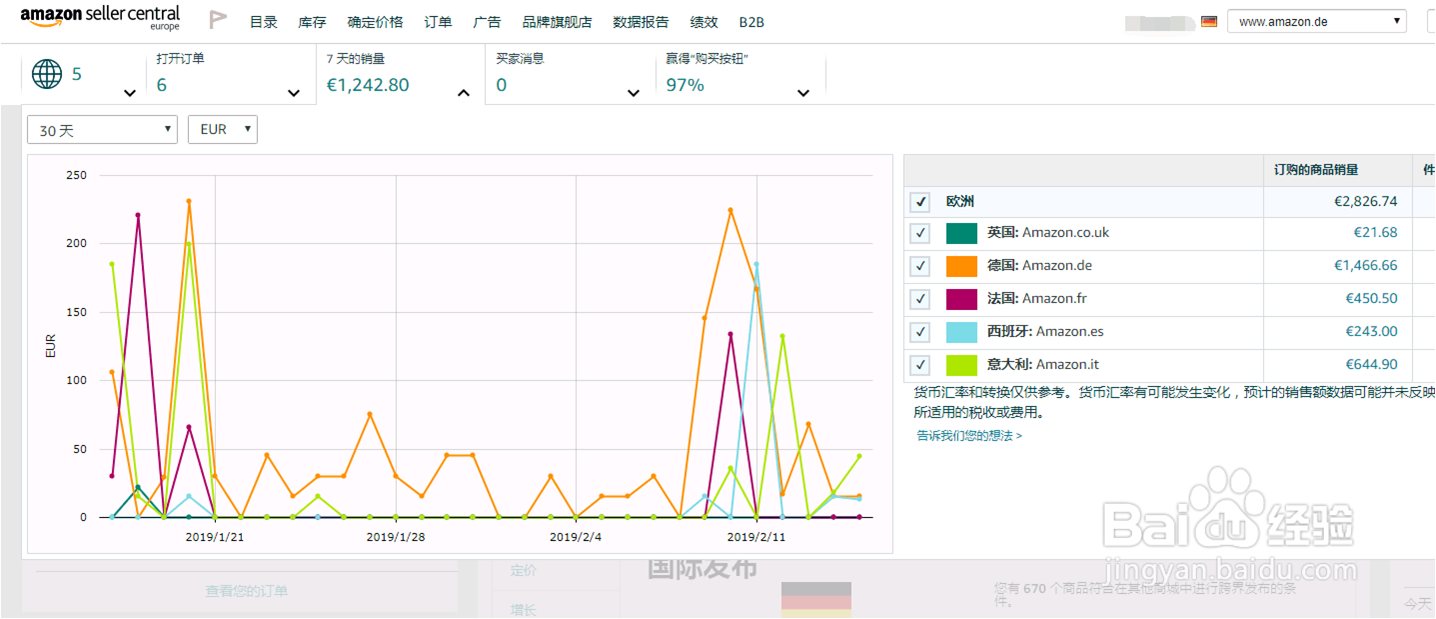
Task: Click the 2019/1/28 chart date label
Action: pyautogui.click(x=396, y=537)
